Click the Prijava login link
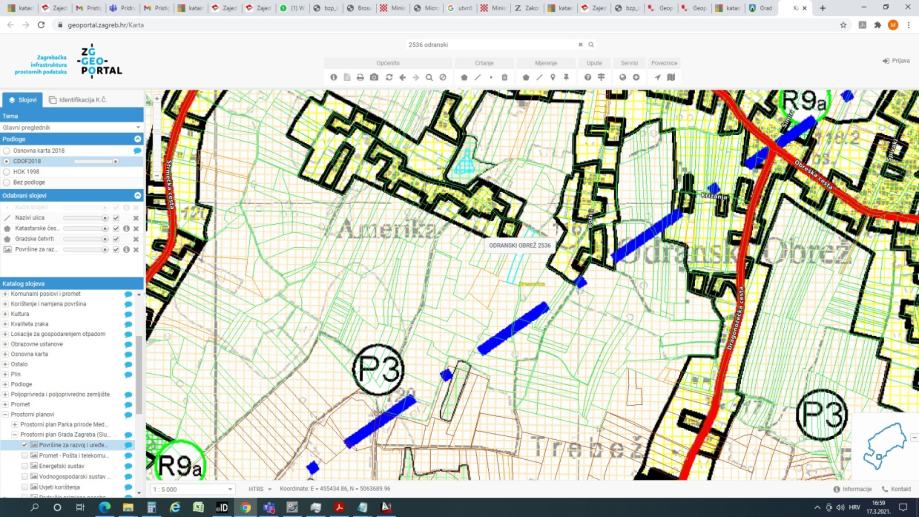This screenshot has width=919, height=517. click(x=896, y=61)
